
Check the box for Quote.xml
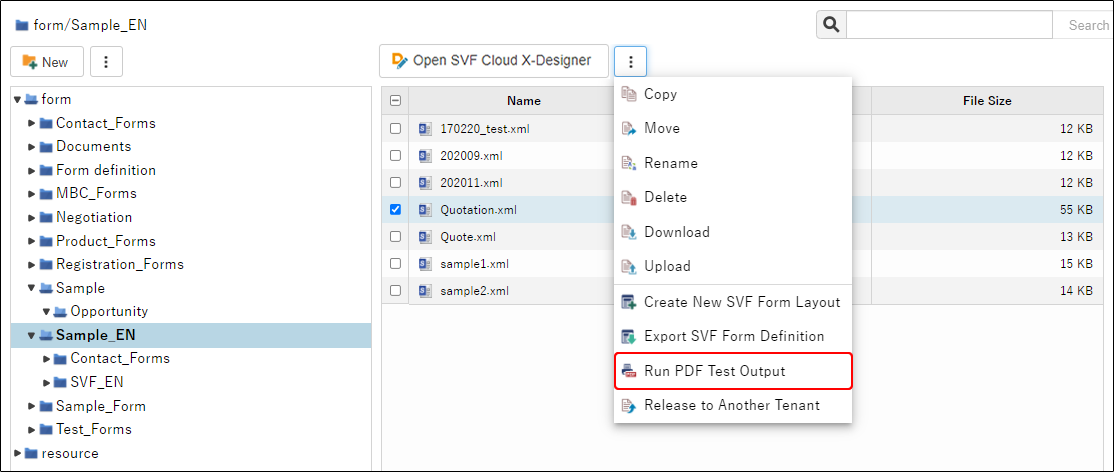point(396,237)
